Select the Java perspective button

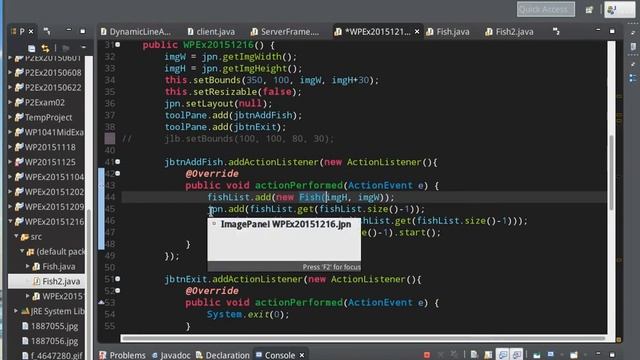pyautogui.click(x=620, y=9)
